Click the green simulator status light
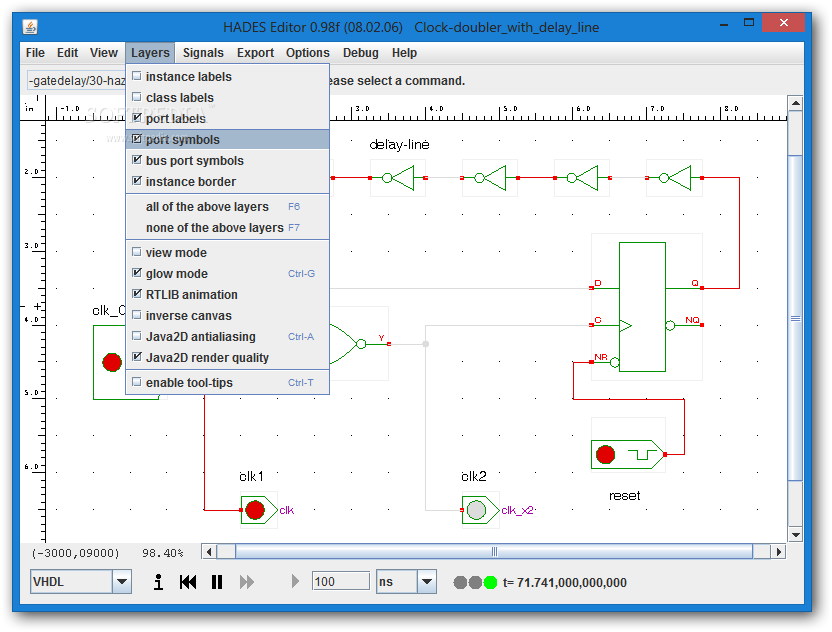 490,583
